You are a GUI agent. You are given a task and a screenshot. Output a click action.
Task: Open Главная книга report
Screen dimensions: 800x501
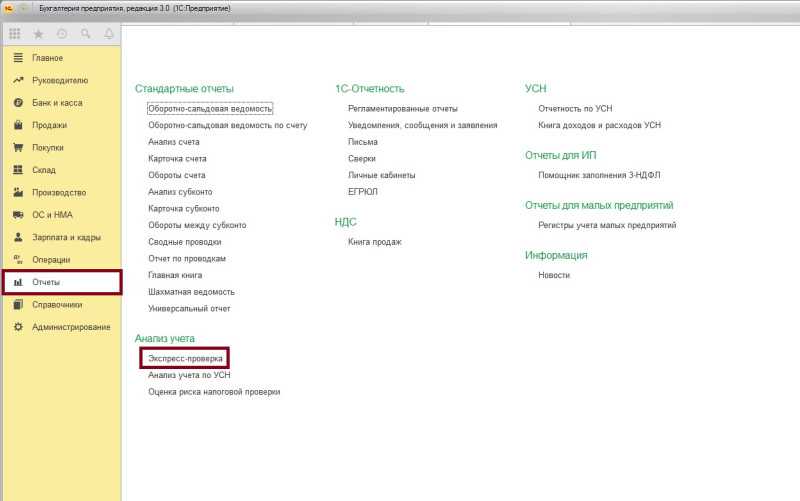(x=175, y=275)
